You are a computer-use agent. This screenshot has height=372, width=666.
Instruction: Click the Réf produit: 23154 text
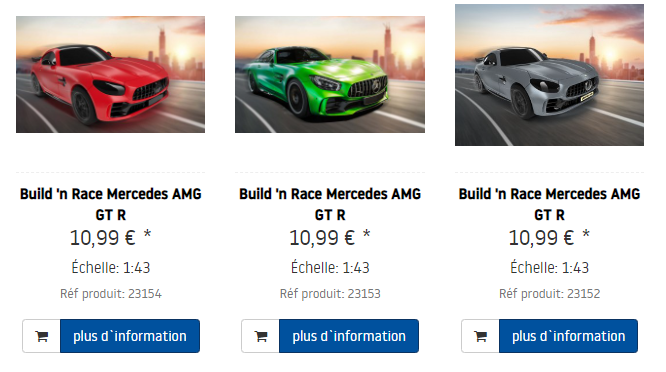coord(111,294)
